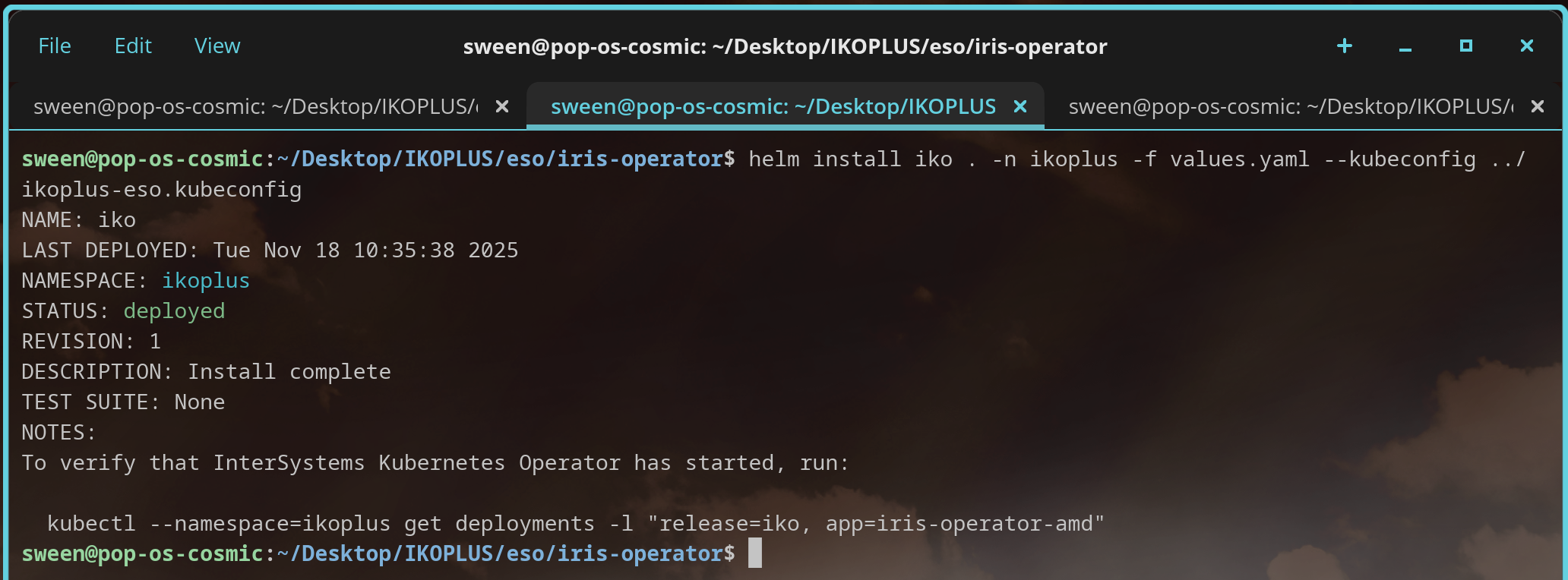The width and height of the screenshot is (1568, 580).
Task: Focus the cursor at the bottom prompt
Action: point(754,553)
